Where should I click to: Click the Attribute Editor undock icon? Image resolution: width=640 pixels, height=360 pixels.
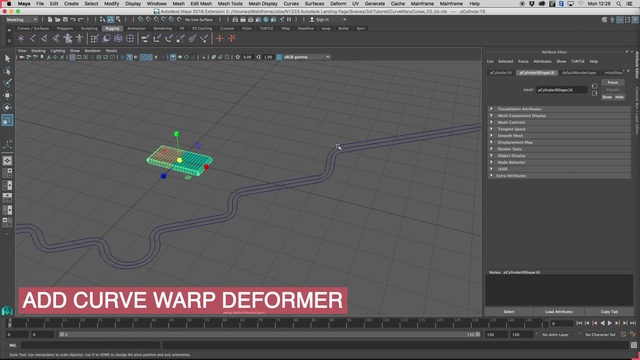[627, 52]
